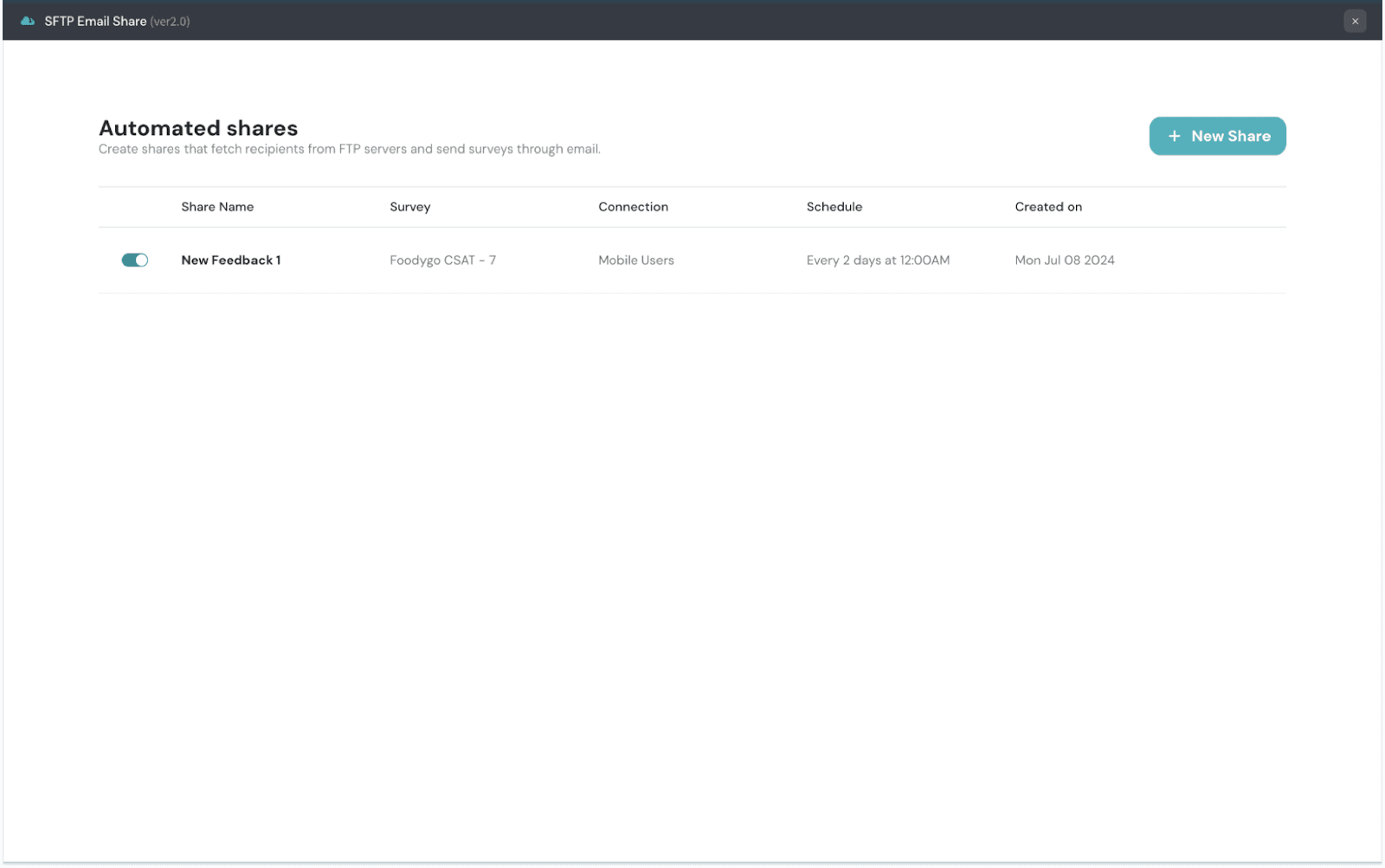The height and width of the screenshot is (868, 1385).
Task: Select the Mobile Users connection cell
Action: coord(635,260)
